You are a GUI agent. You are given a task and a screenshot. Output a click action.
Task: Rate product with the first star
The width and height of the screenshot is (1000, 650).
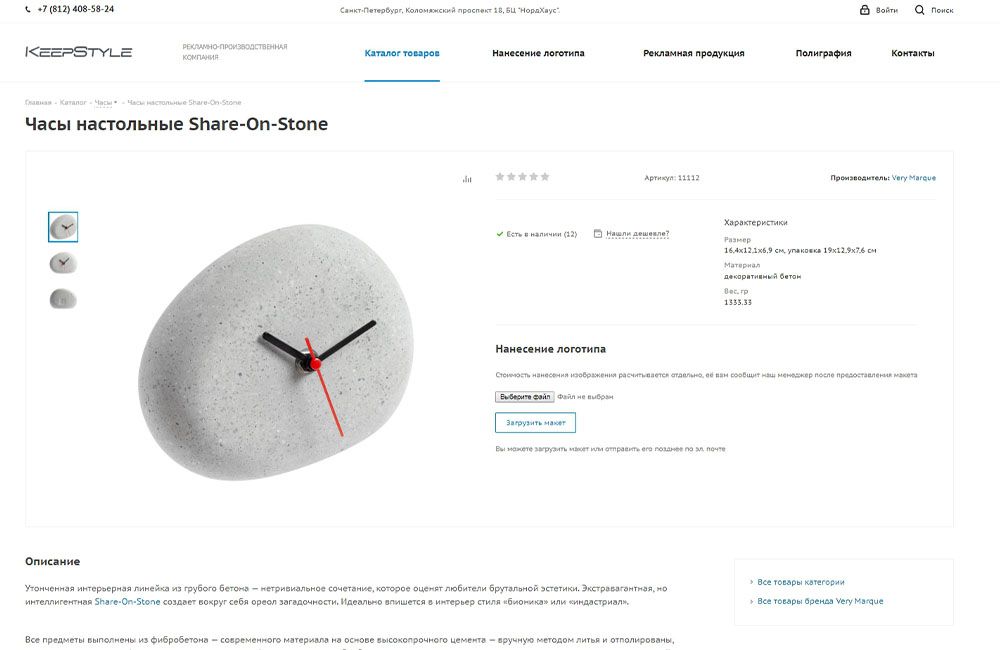click(x=500, y=177)
